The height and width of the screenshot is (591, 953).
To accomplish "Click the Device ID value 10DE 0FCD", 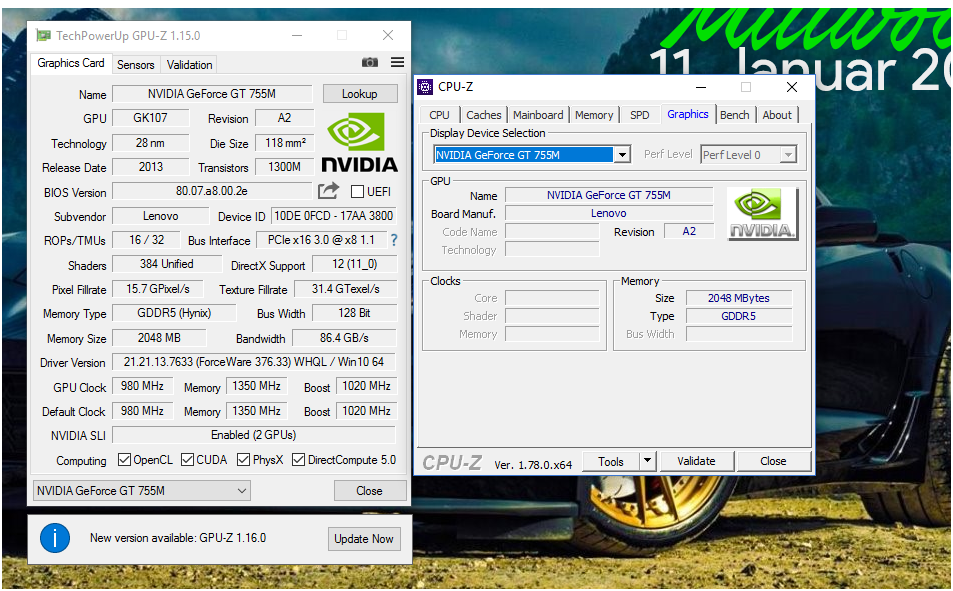I will point(334,216).
